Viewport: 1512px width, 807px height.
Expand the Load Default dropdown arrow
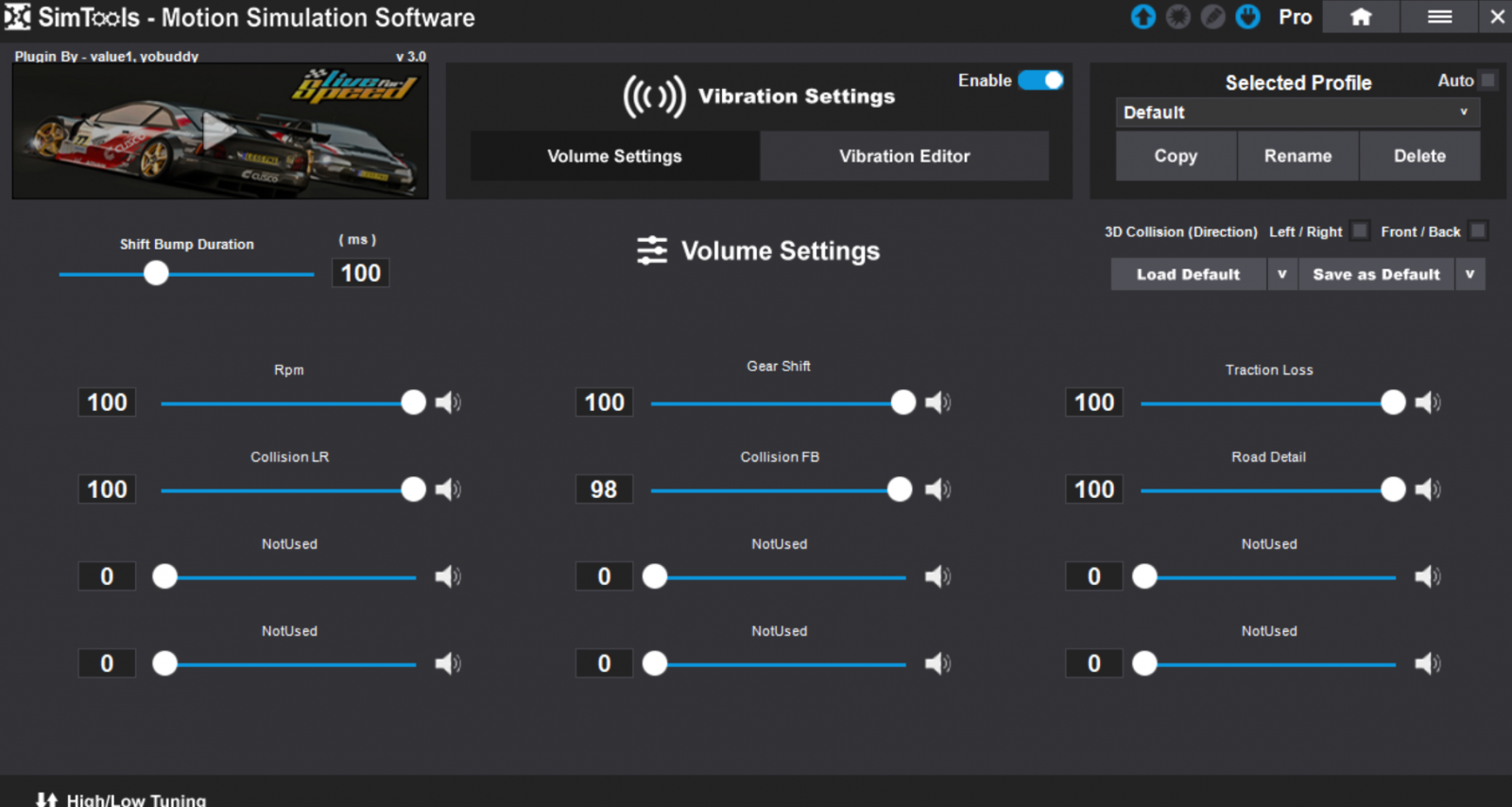pyautogui.click(x=1281, y=274)
